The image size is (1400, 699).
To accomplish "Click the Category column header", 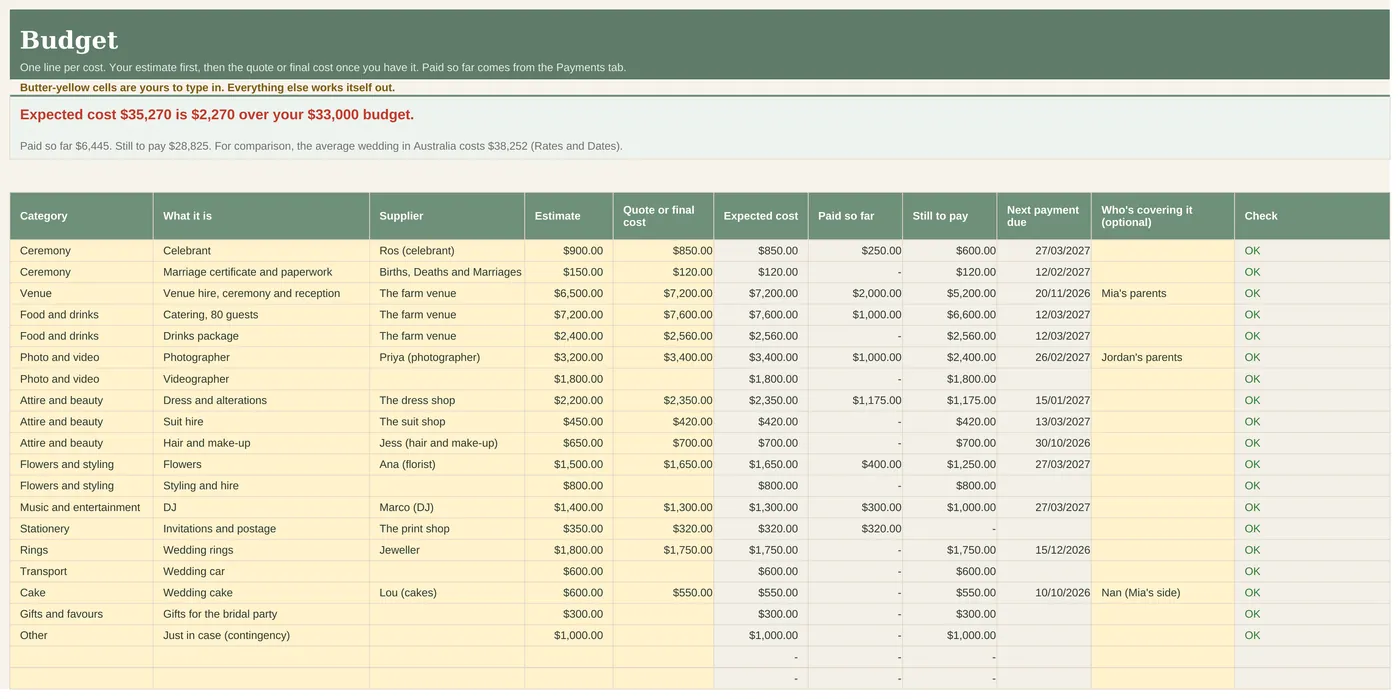I will click(81, 216).
